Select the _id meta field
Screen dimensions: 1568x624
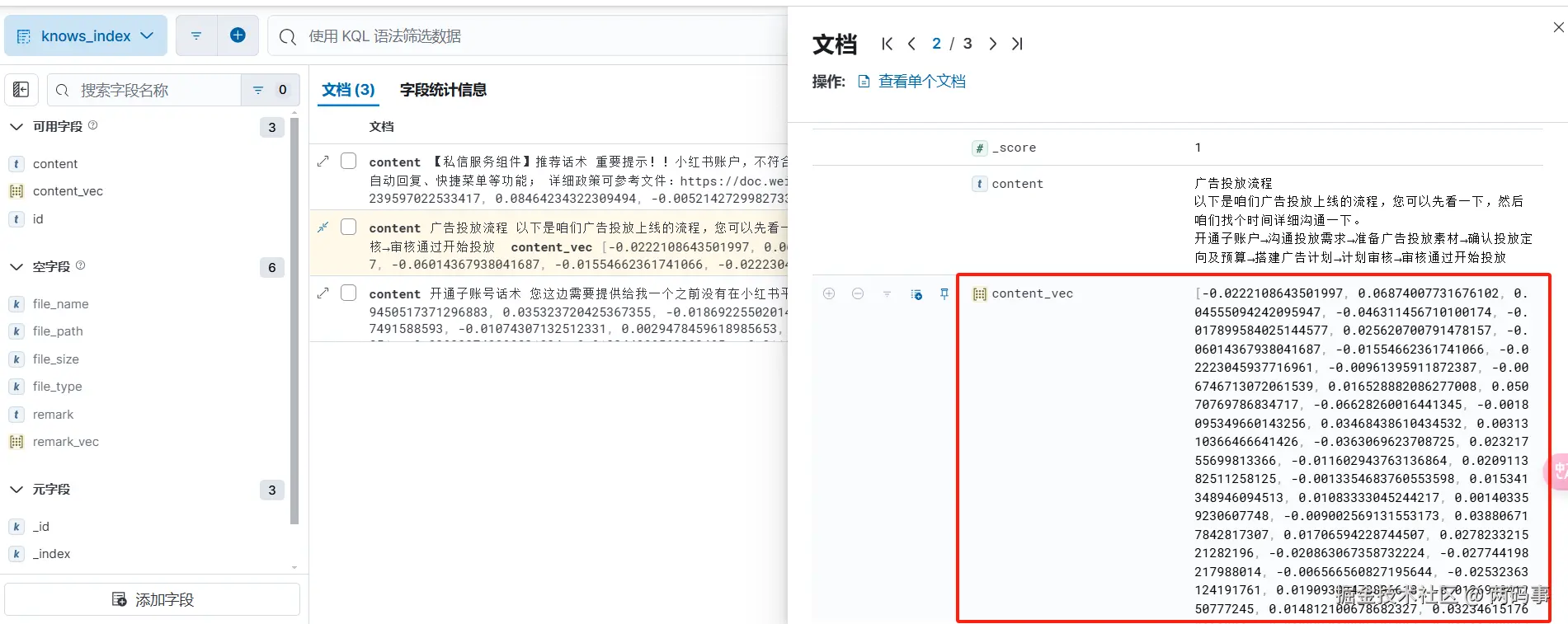coord(41,527)
